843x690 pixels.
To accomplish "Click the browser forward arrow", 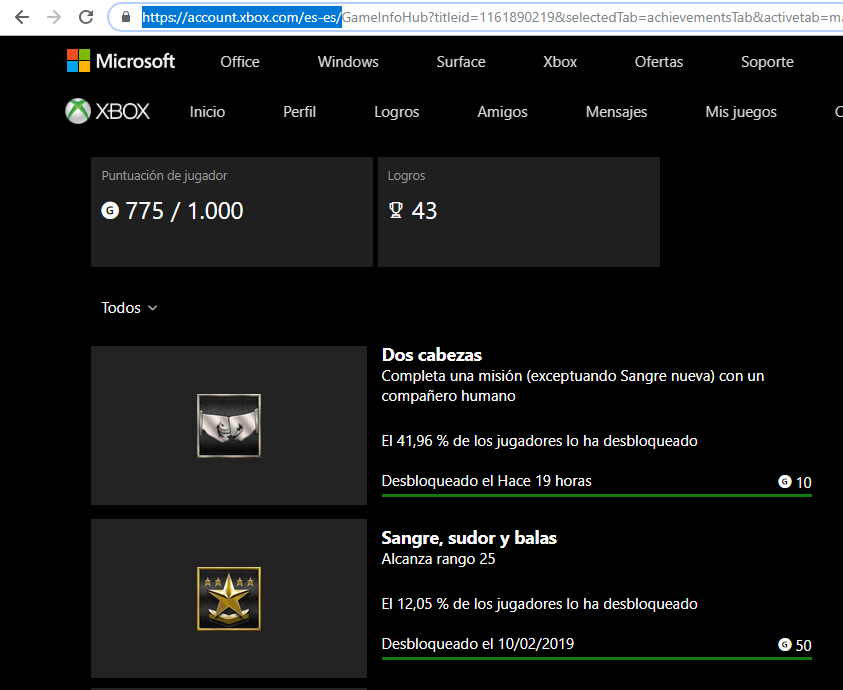I will click(x=54, y=17).
